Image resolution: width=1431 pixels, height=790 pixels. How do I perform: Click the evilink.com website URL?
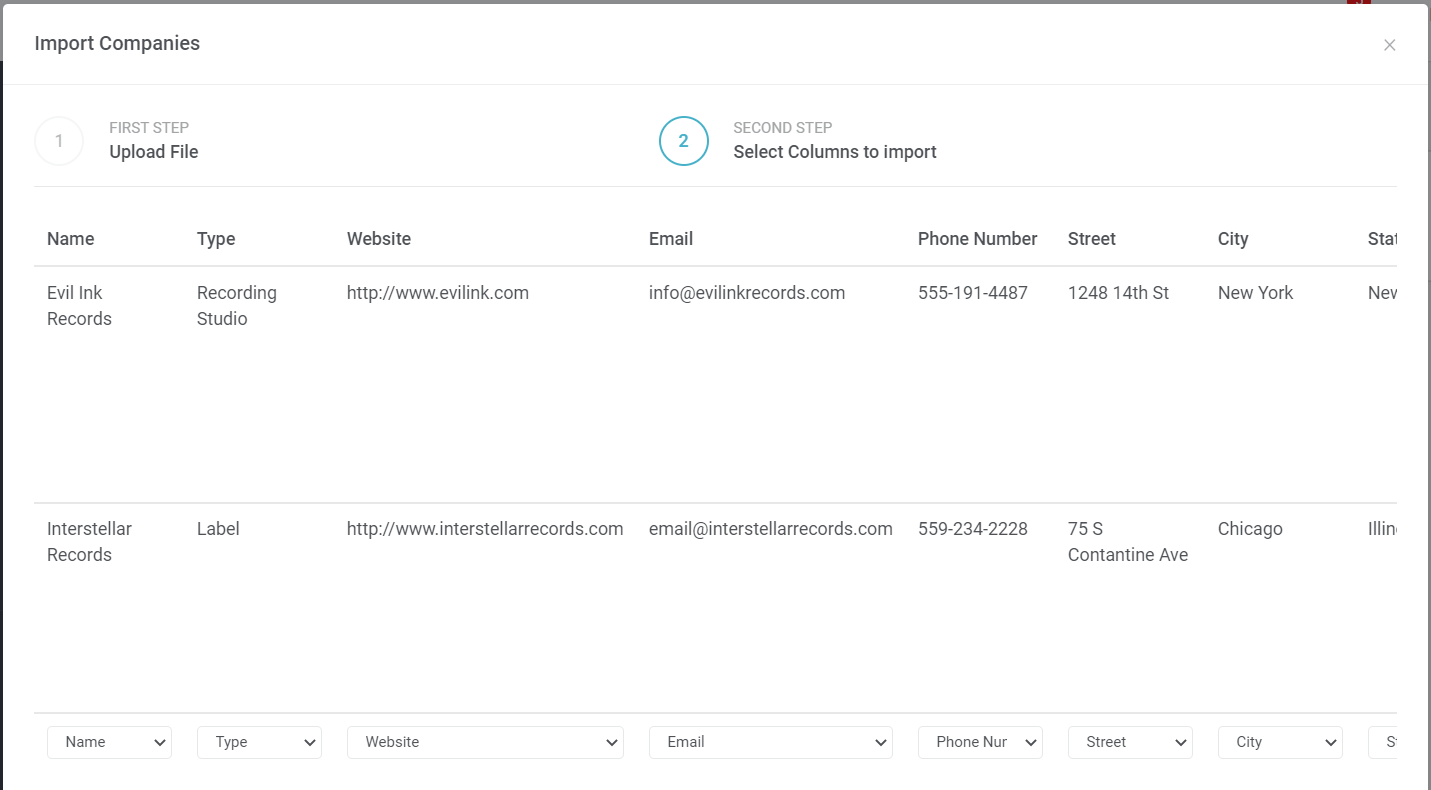(x=437, y=293)
